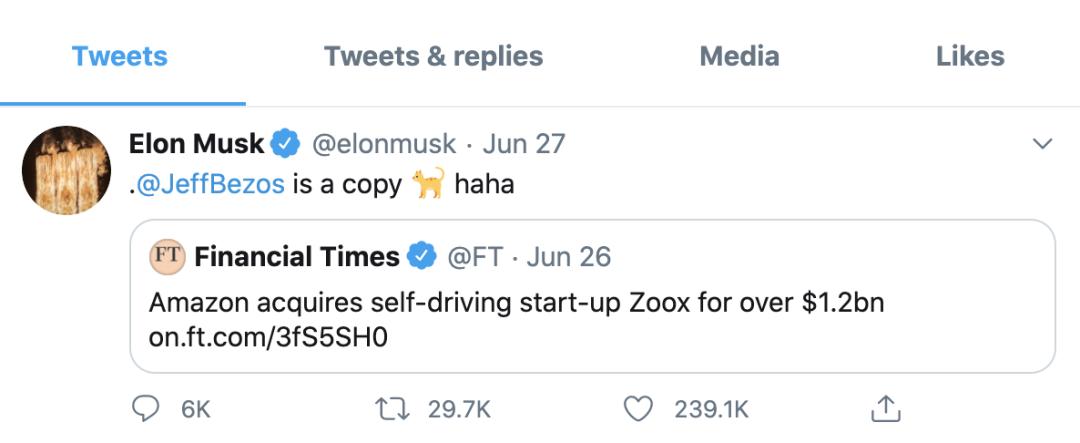The image size is (1080, 443).
Task: Click the share tweet icon
Action: pyautogui.click(x=886, y=408)
